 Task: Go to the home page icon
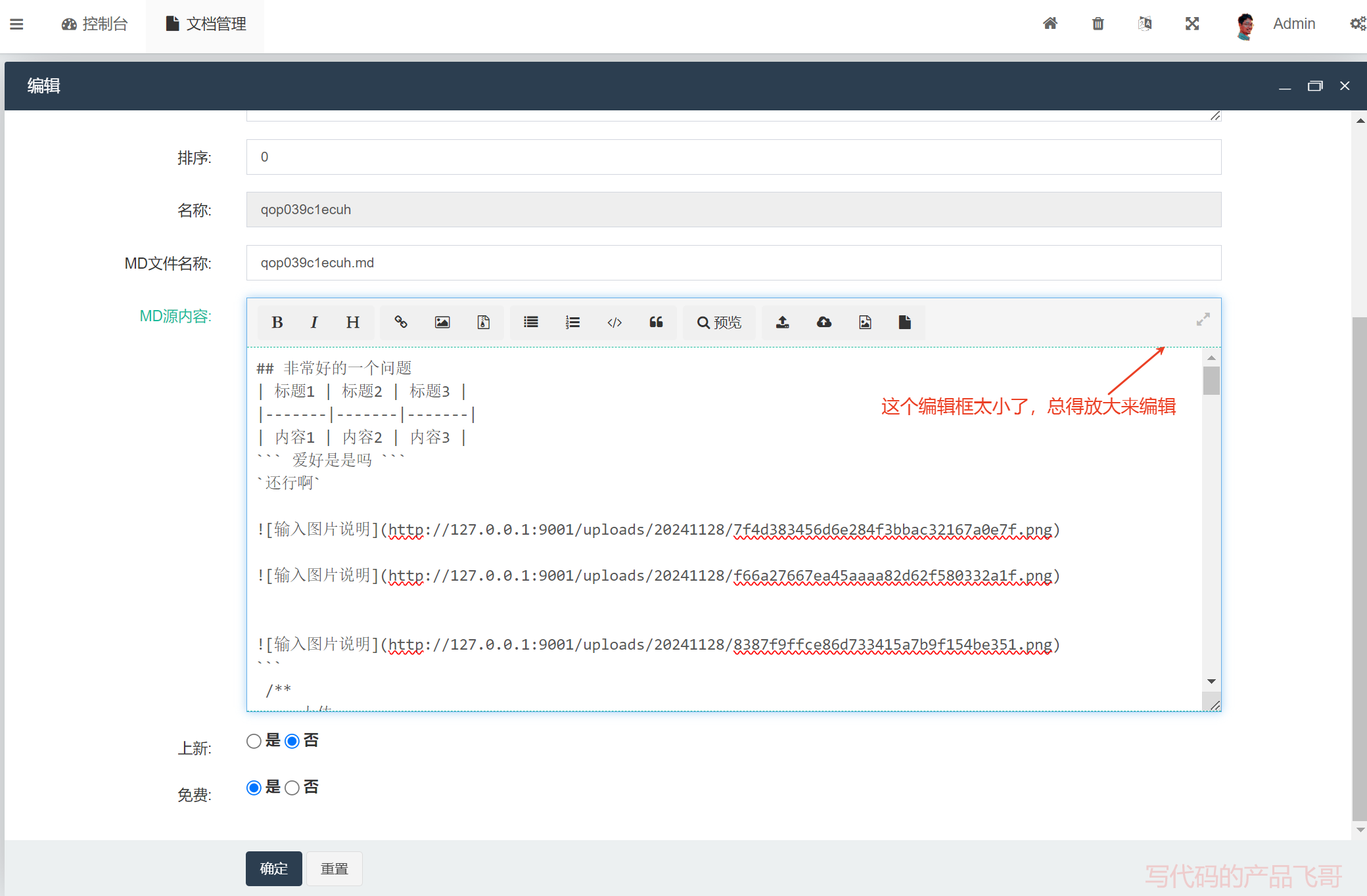[1050, 24]
